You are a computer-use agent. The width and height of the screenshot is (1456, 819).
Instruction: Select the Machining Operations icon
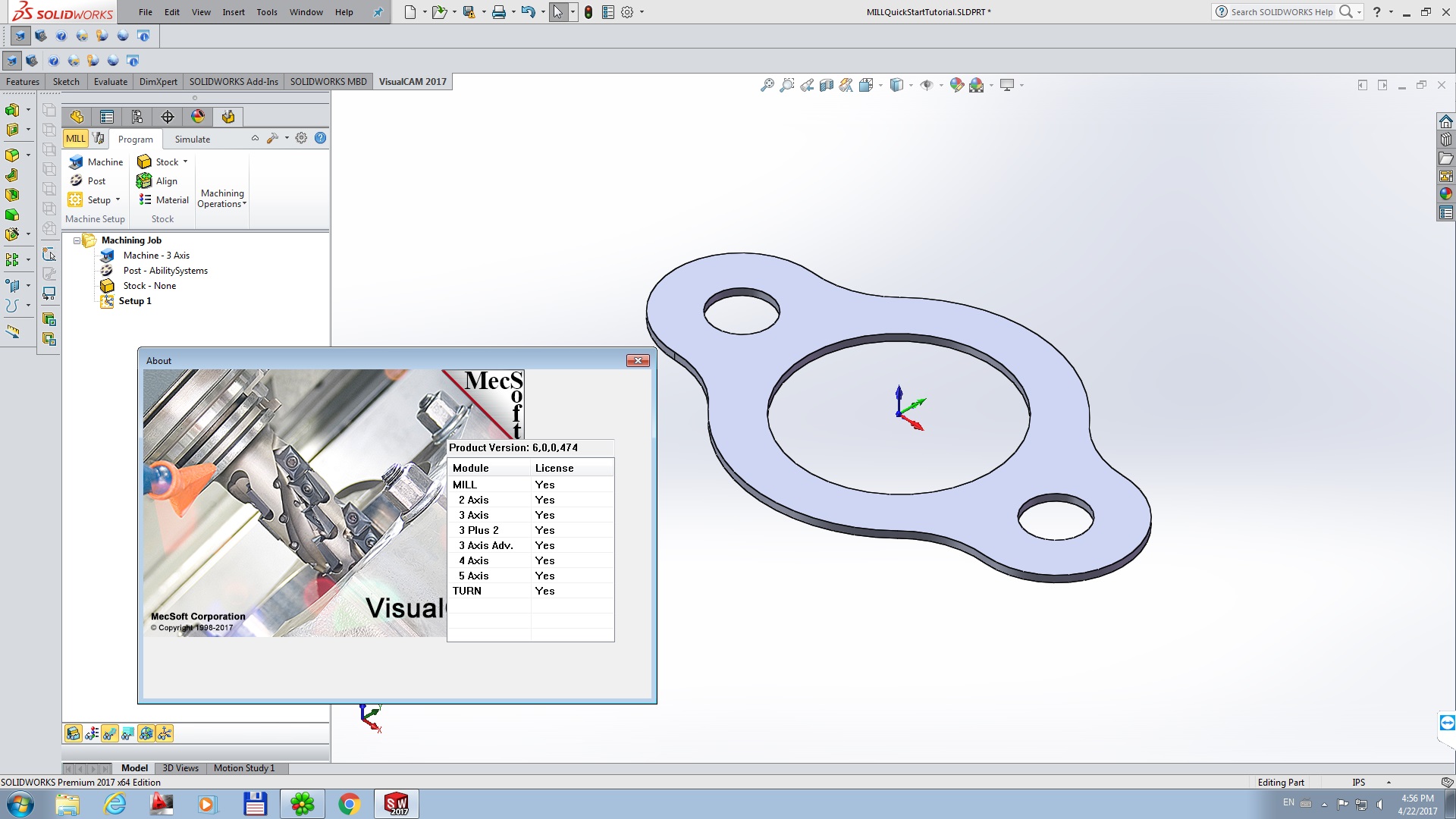219,198
